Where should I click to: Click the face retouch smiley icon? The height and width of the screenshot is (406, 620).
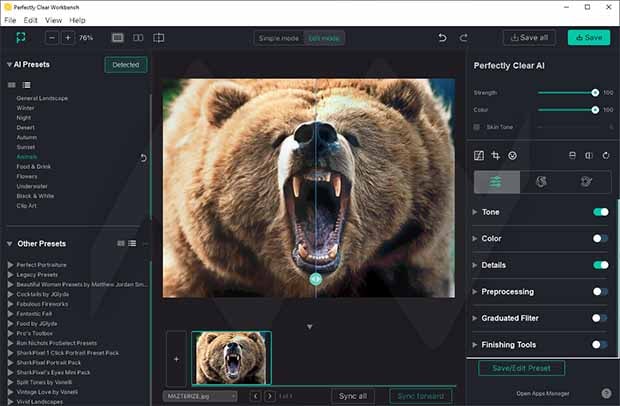[x=512, y=155]
